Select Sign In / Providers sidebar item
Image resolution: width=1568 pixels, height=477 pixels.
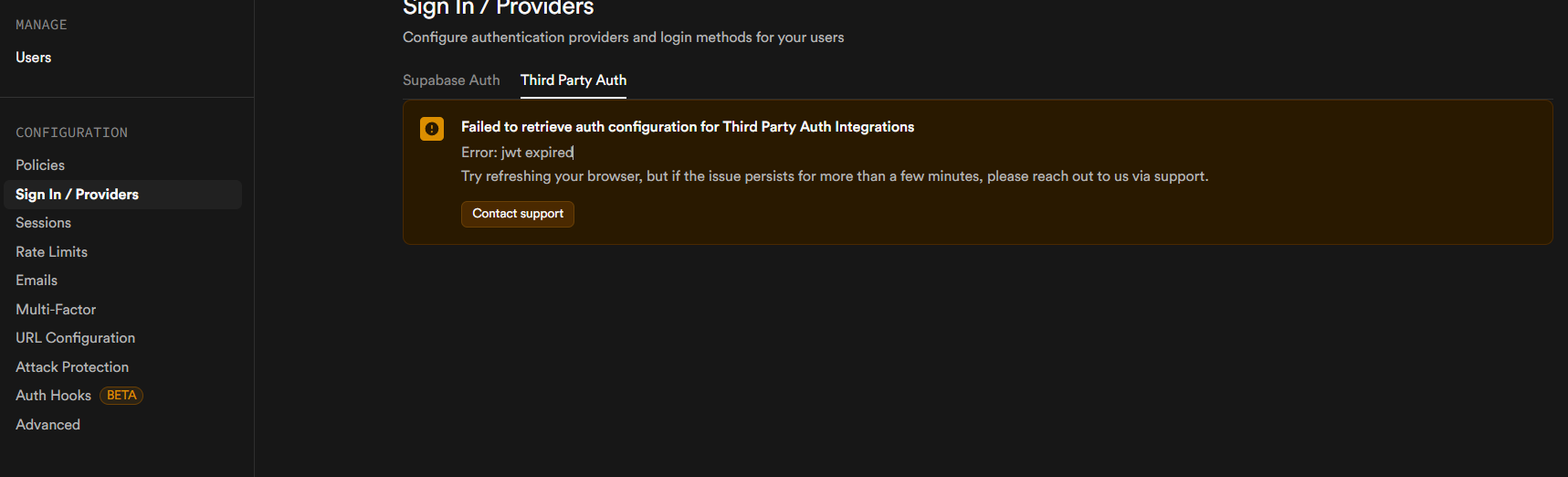(x=78, y=195)
